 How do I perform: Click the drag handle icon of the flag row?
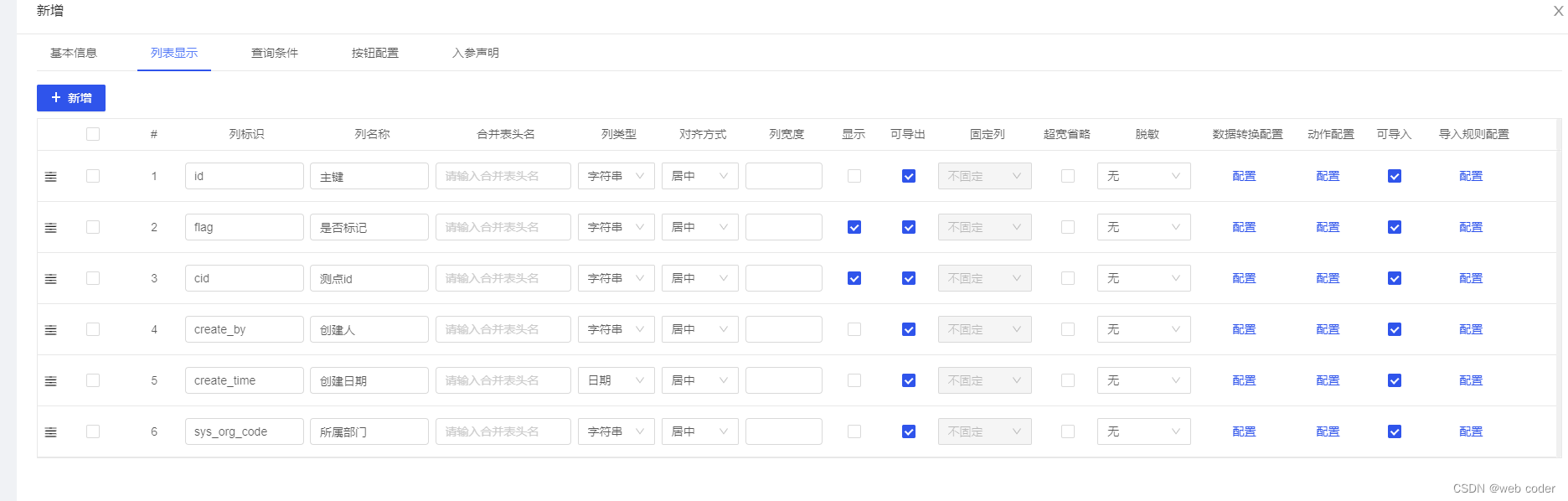click(x=51, y=228)
